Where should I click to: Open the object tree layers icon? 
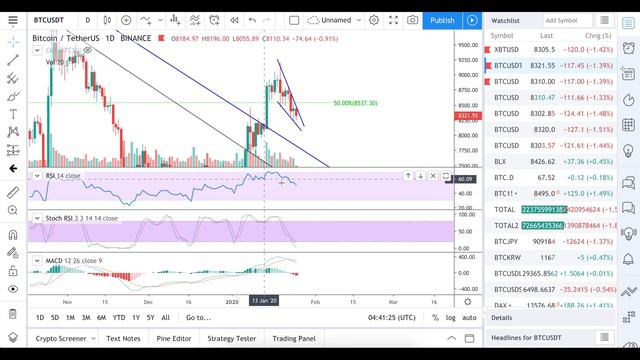coord(13,338)
